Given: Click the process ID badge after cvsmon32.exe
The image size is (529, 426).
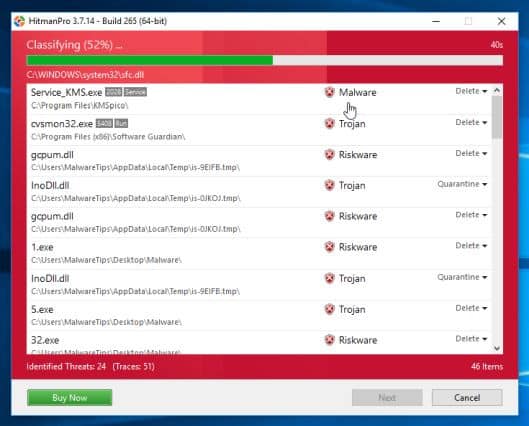Looking at the screenshot, I should click(x=104, y=123).
